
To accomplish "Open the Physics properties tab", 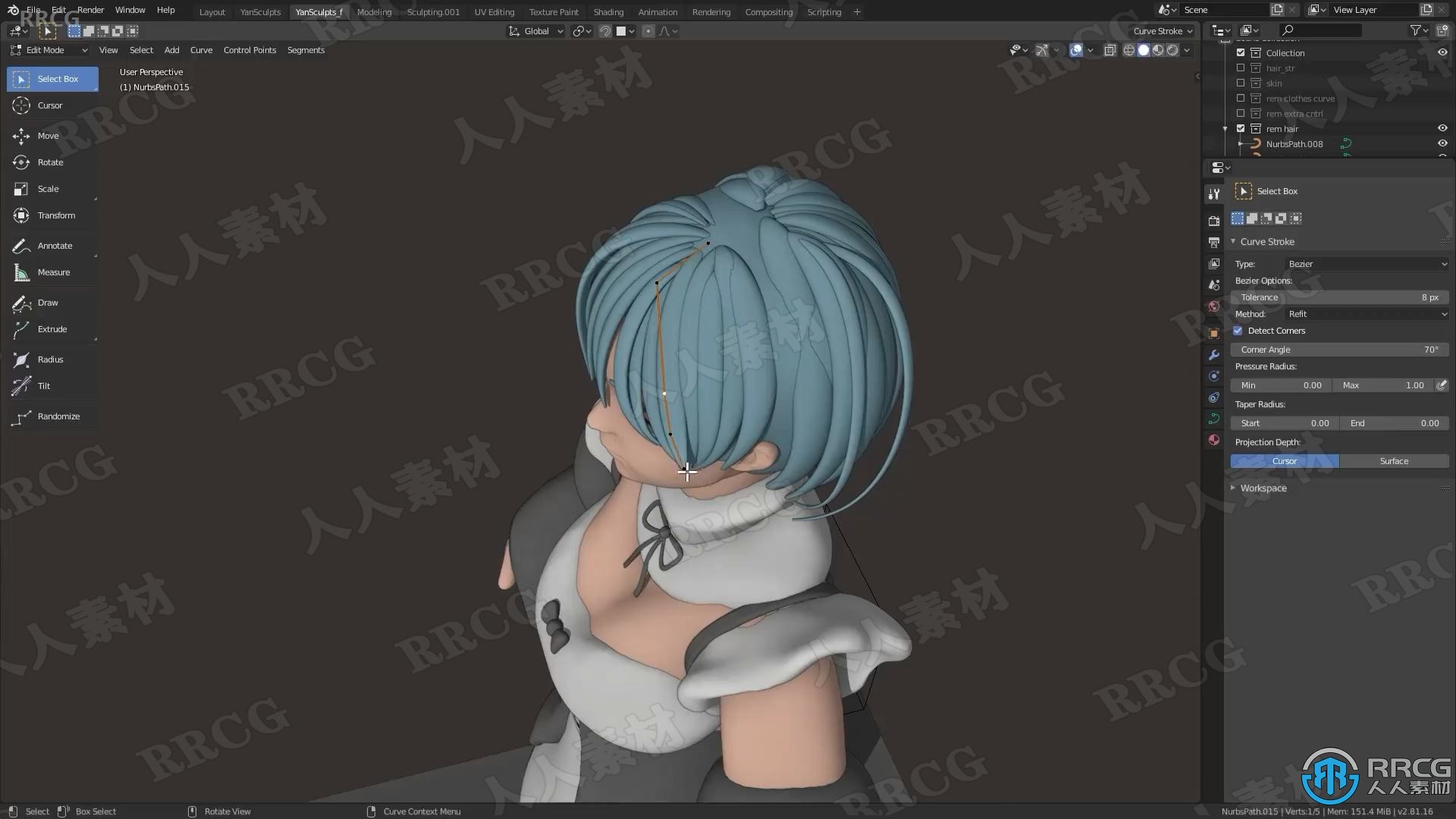I will click(1214, 376).
